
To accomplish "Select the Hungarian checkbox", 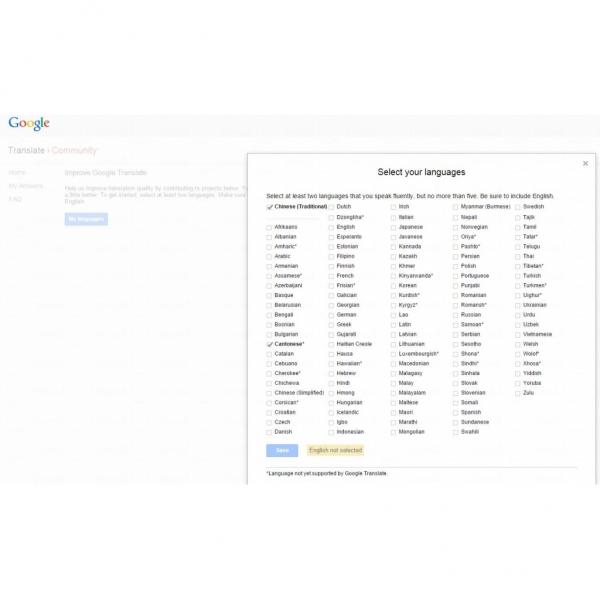I will tap(331, 403).
